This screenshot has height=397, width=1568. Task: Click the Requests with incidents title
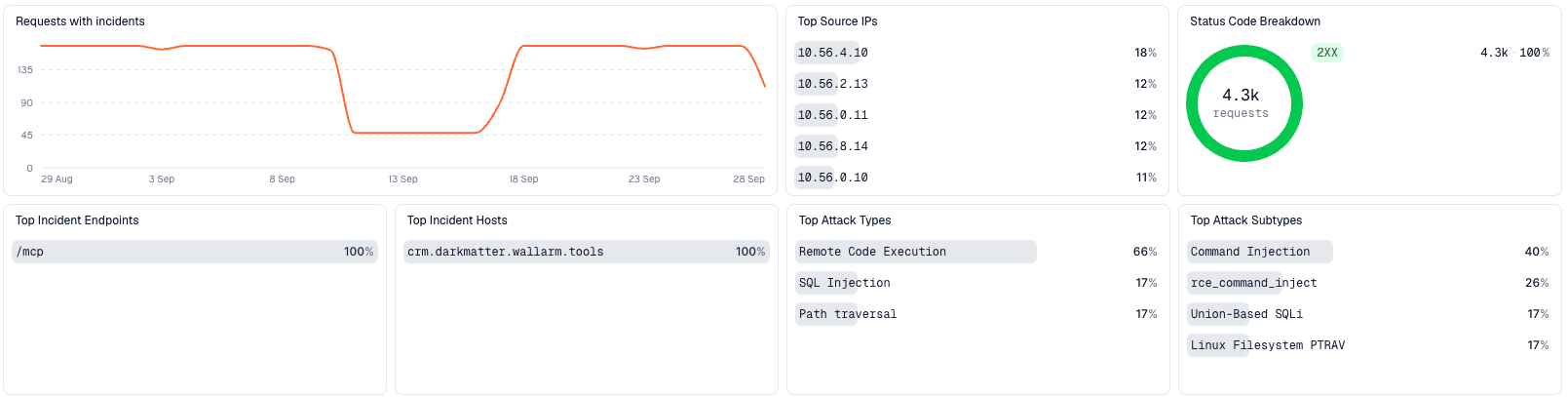pyautogui.click(x=80, y=21)
